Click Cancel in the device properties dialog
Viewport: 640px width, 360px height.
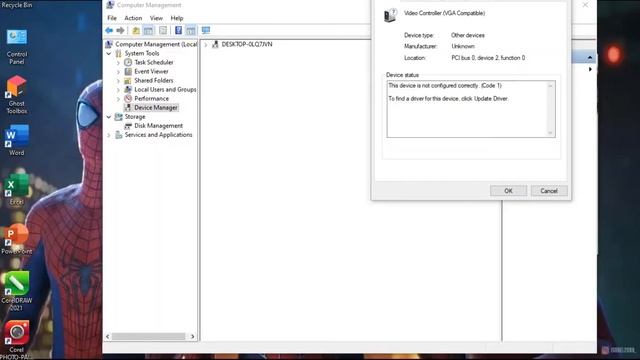pyautogui.click(x=549, y=191)
